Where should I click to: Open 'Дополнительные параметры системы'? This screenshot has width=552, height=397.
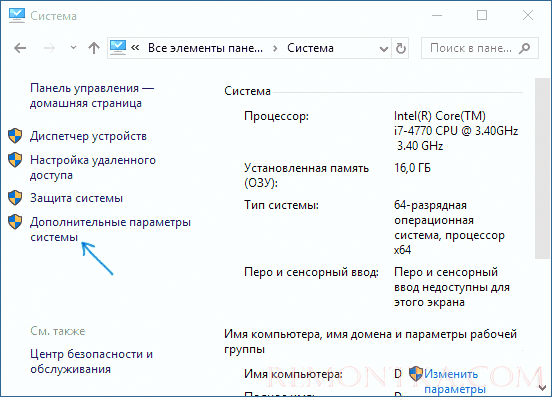click(111, 229)
